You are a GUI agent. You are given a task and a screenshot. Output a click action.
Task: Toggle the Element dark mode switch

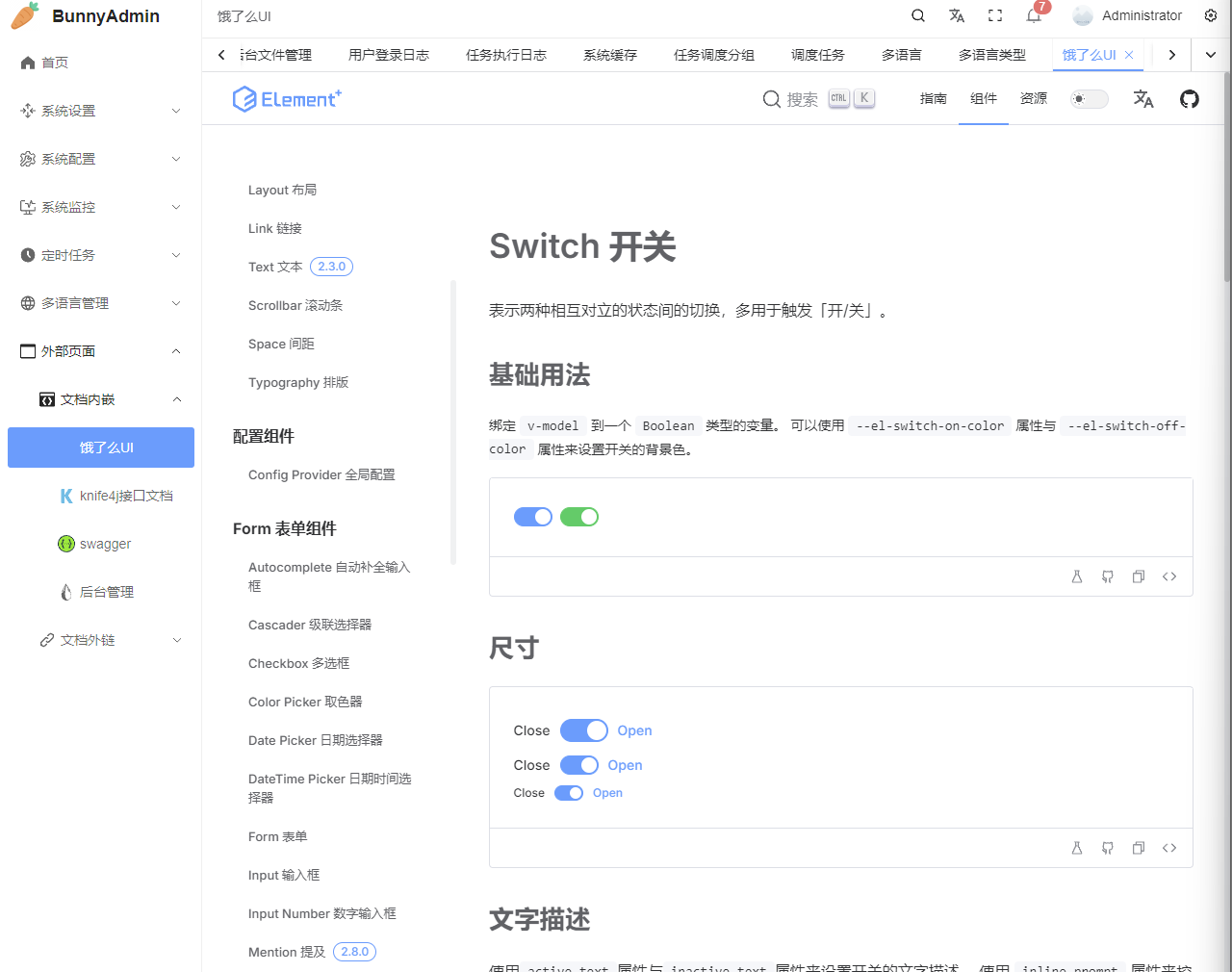[1090, 99]
